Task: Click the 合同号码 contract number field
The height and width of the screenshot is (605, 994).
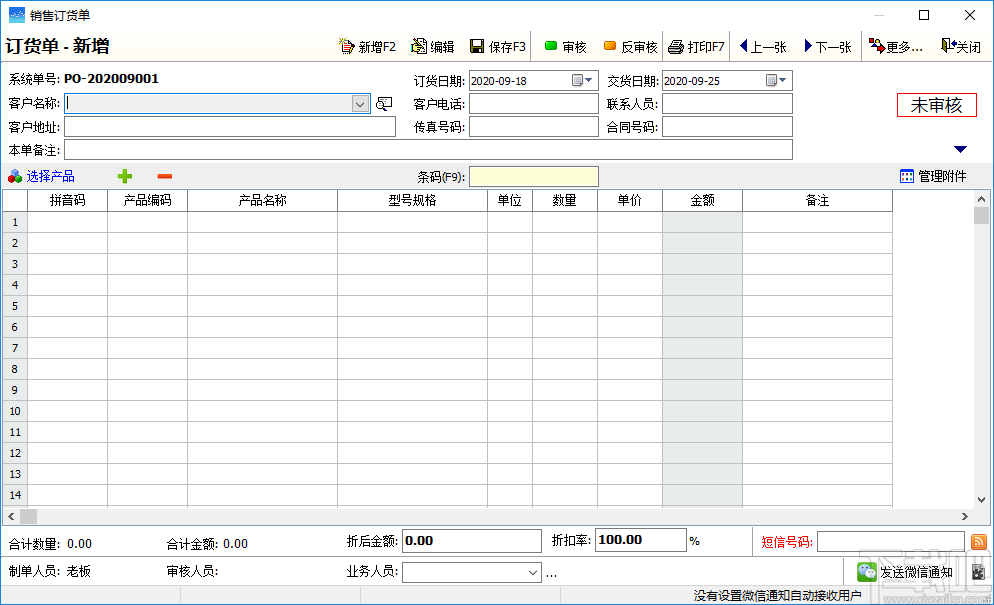Action: (727, 127)
